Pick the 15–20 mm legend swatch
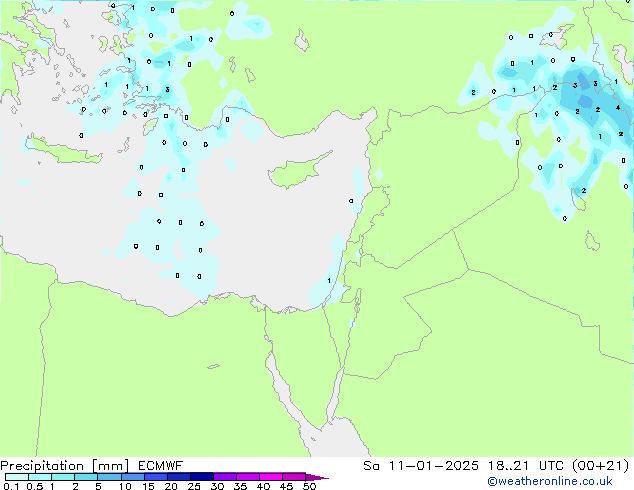Viewport: 634px width, 490px height. tap(156, 477)
